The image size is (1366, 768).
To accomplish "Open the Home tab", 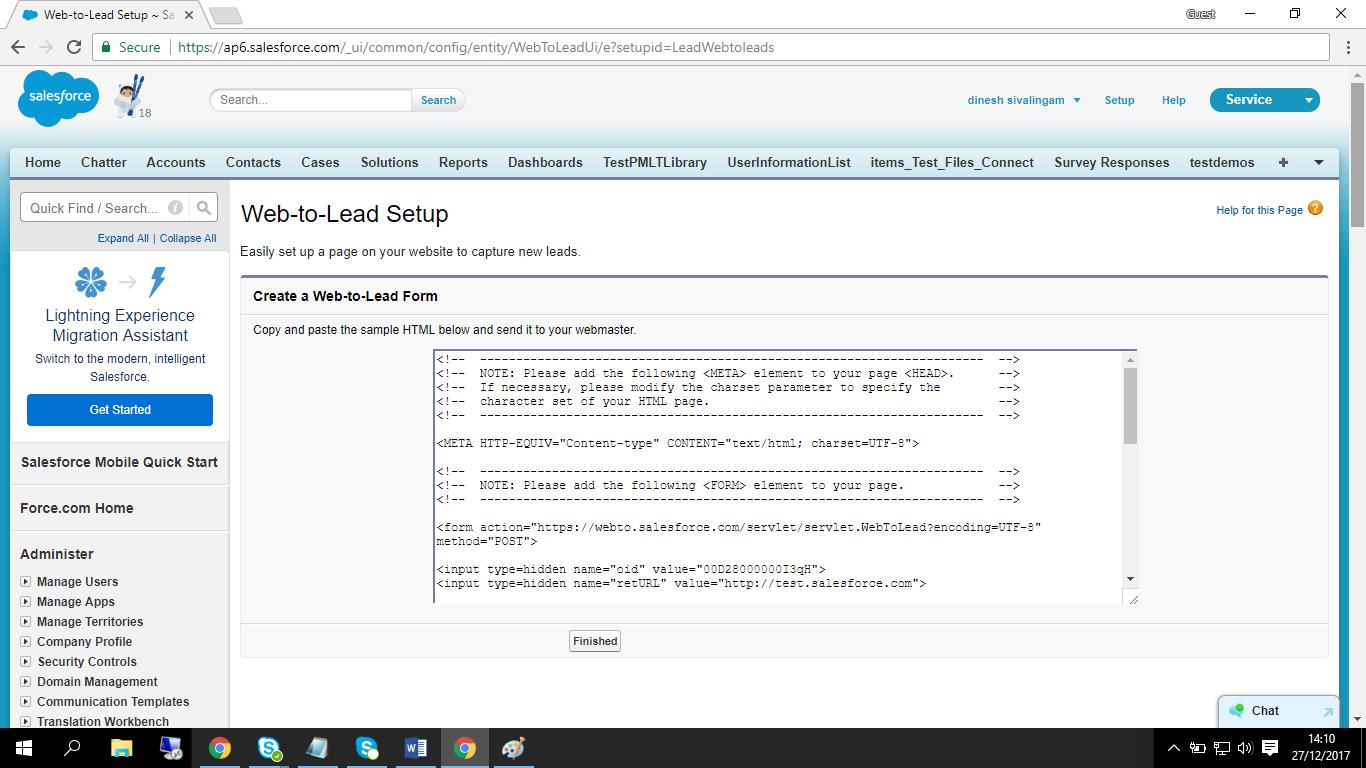I will 43,162.
